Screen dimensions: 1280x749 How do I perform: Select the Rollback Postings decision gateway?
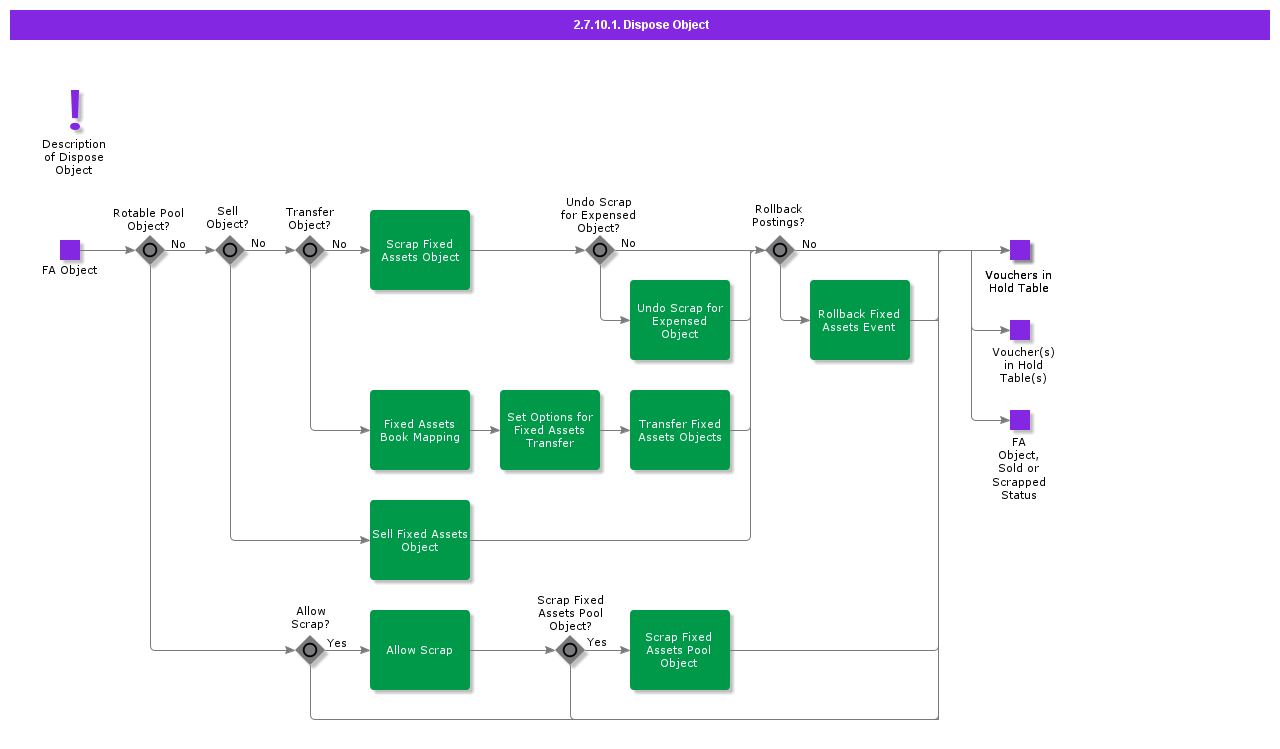pos(780,250)
